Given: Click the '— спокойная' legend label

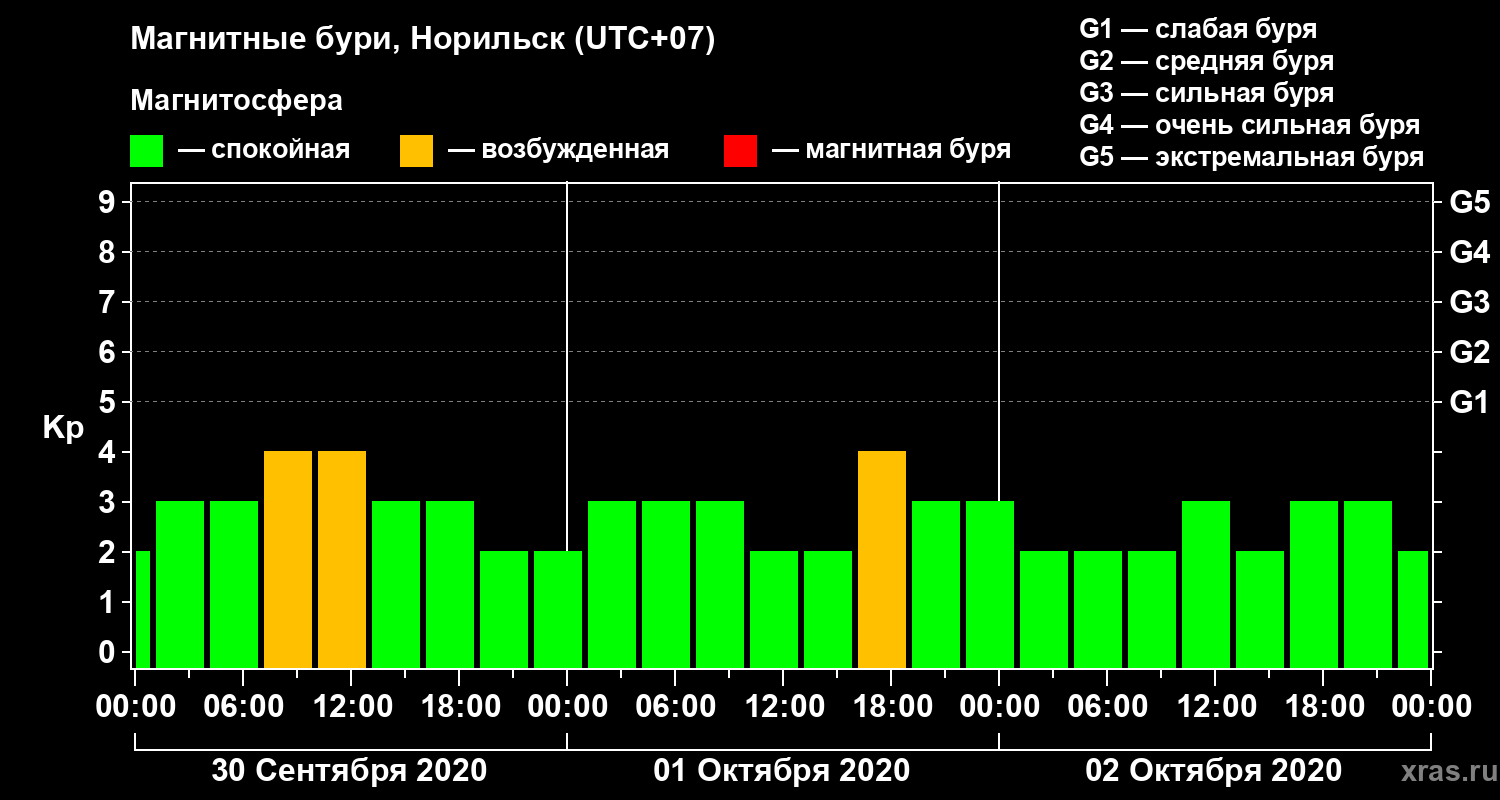Looking at the screenshot, I should pos(264,150).
